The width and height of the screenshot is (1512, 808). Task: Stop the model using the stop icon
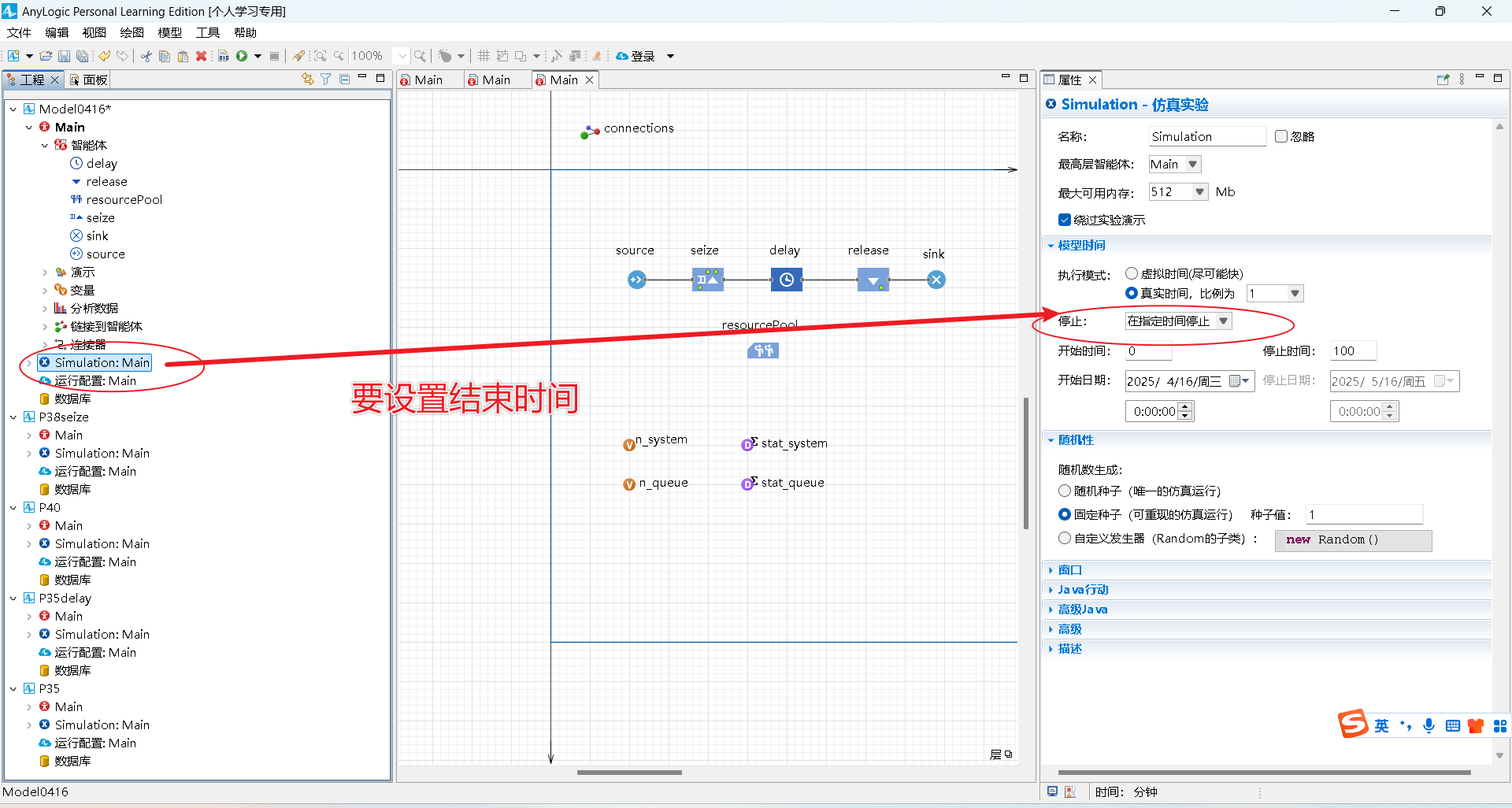tap(275, 55)
